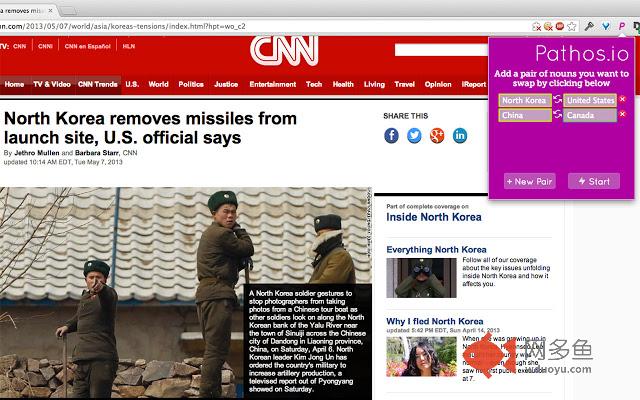This screenshot has height=400, width=640.
Task: Go to the Entertainment section
Action: point(273,84)
